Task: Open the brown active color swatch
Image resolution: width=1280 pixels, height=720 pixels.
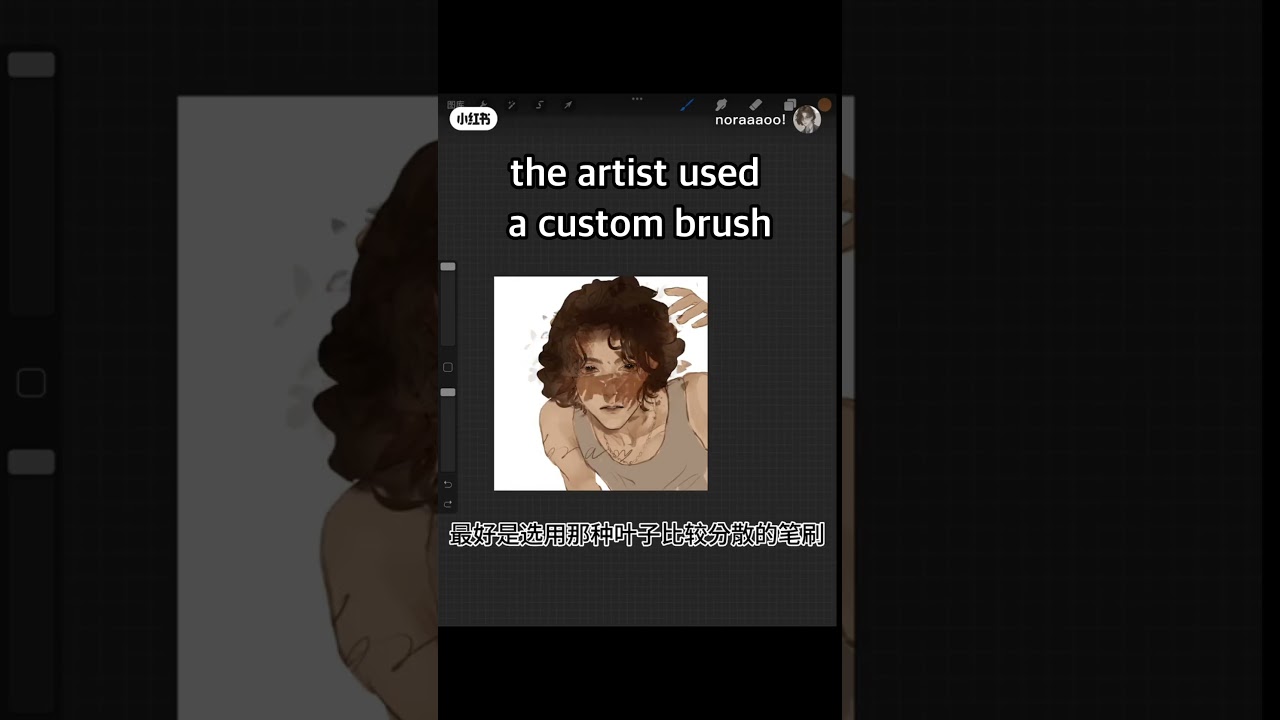Action: tap(824, 105)
